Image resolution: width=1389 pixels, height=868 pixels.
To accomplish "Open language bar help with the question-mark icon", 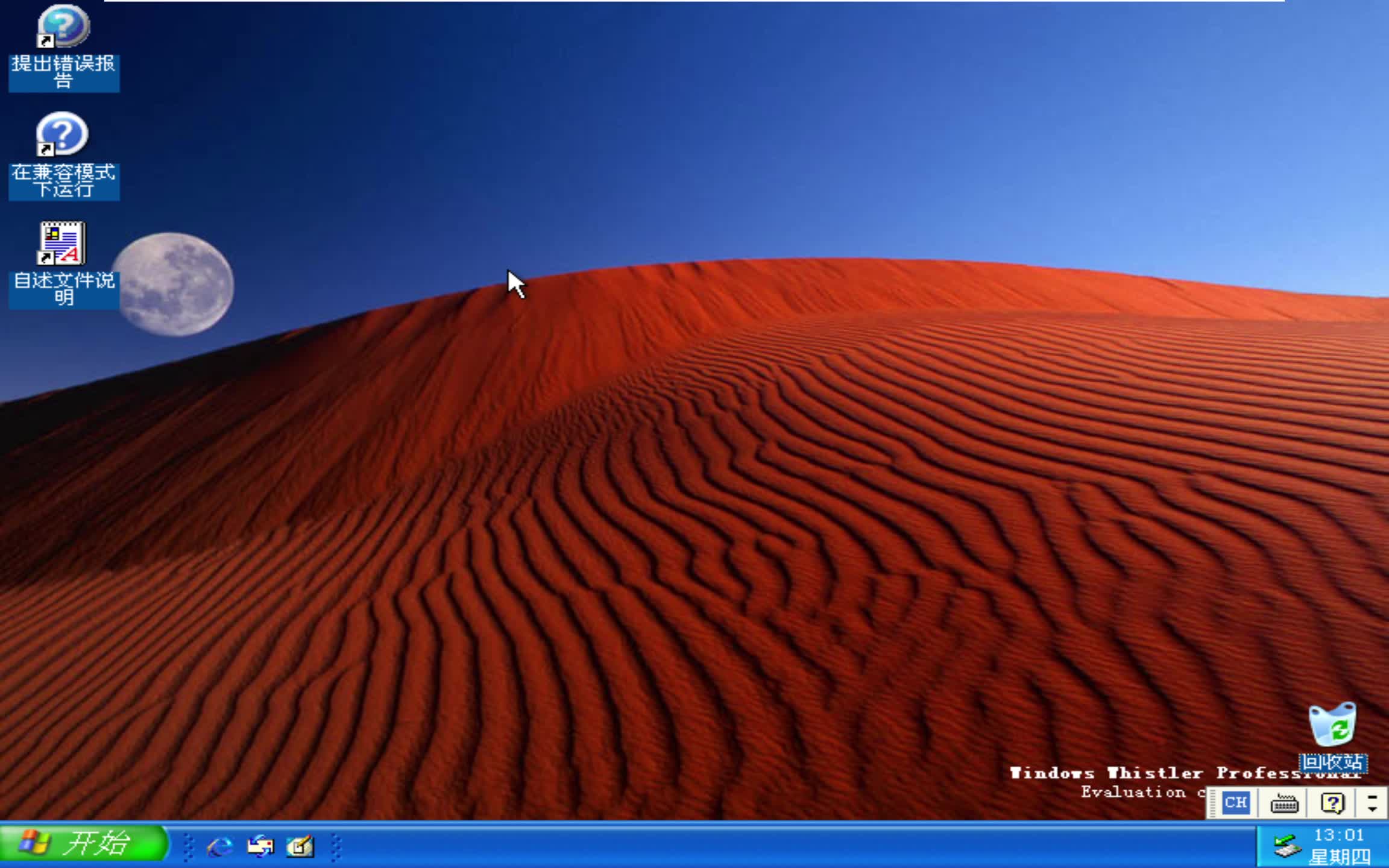I will pos(1332,803).
